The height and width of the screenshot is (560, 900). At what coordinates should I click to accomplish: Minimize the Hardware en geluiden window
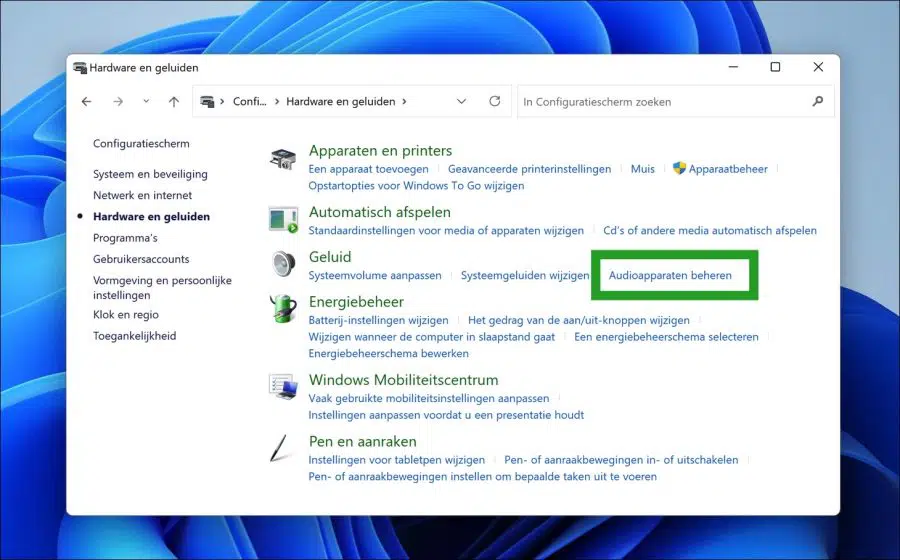tap(733, 67)
